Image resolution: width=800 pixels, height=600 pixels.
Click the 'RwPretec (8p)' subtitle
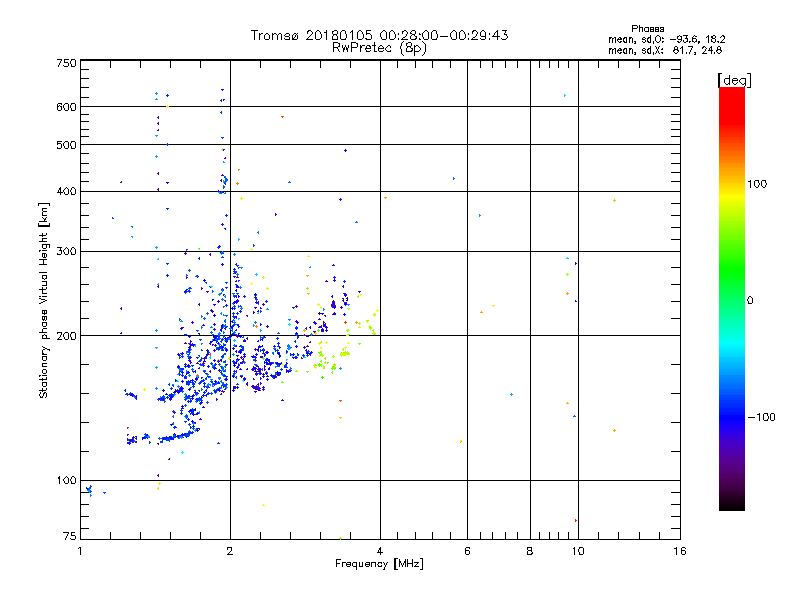379,48
